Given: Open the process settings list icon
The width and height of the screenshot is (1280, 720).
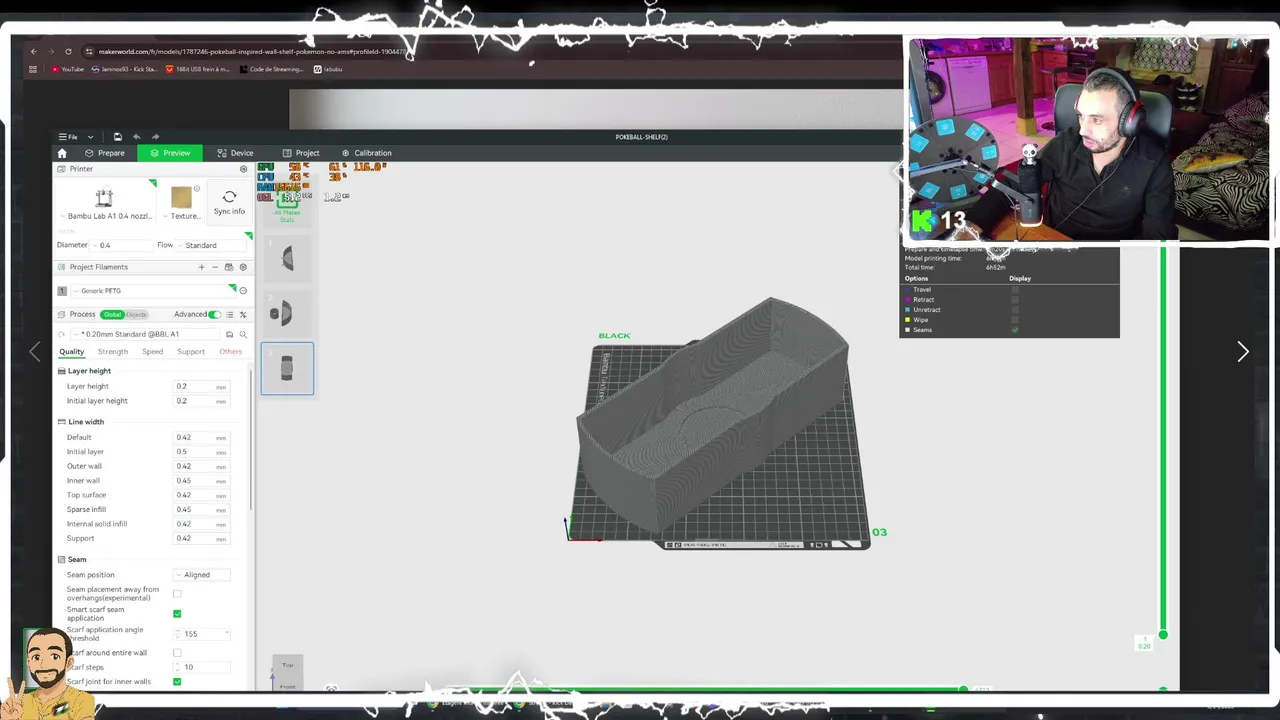Looking at the screenshot, I should [230, 314].
